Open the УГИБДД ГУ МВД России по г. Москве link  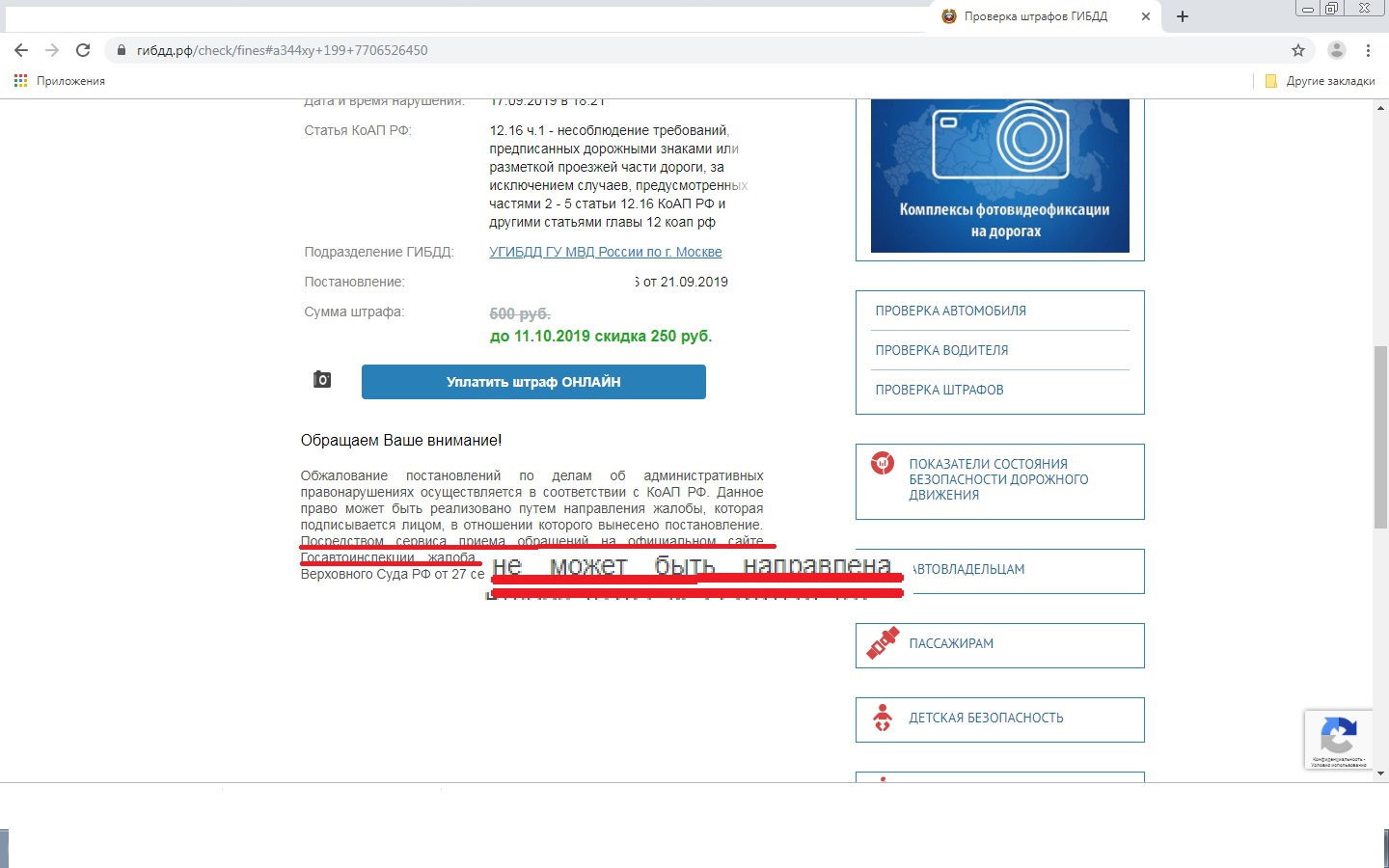[606, 252]
